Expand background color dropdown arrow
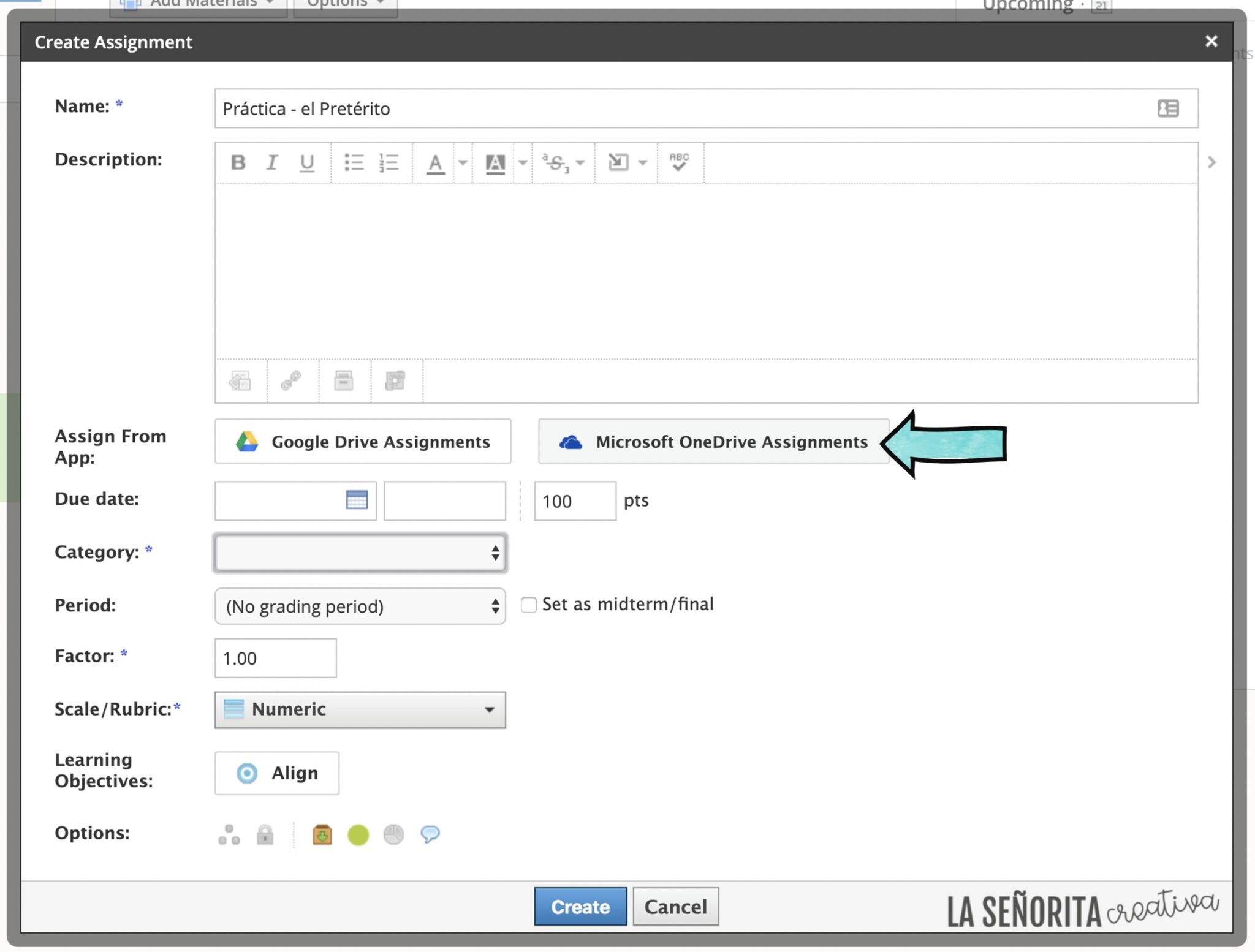Screen dimensions: 1255x952 (x=523, y=163)
